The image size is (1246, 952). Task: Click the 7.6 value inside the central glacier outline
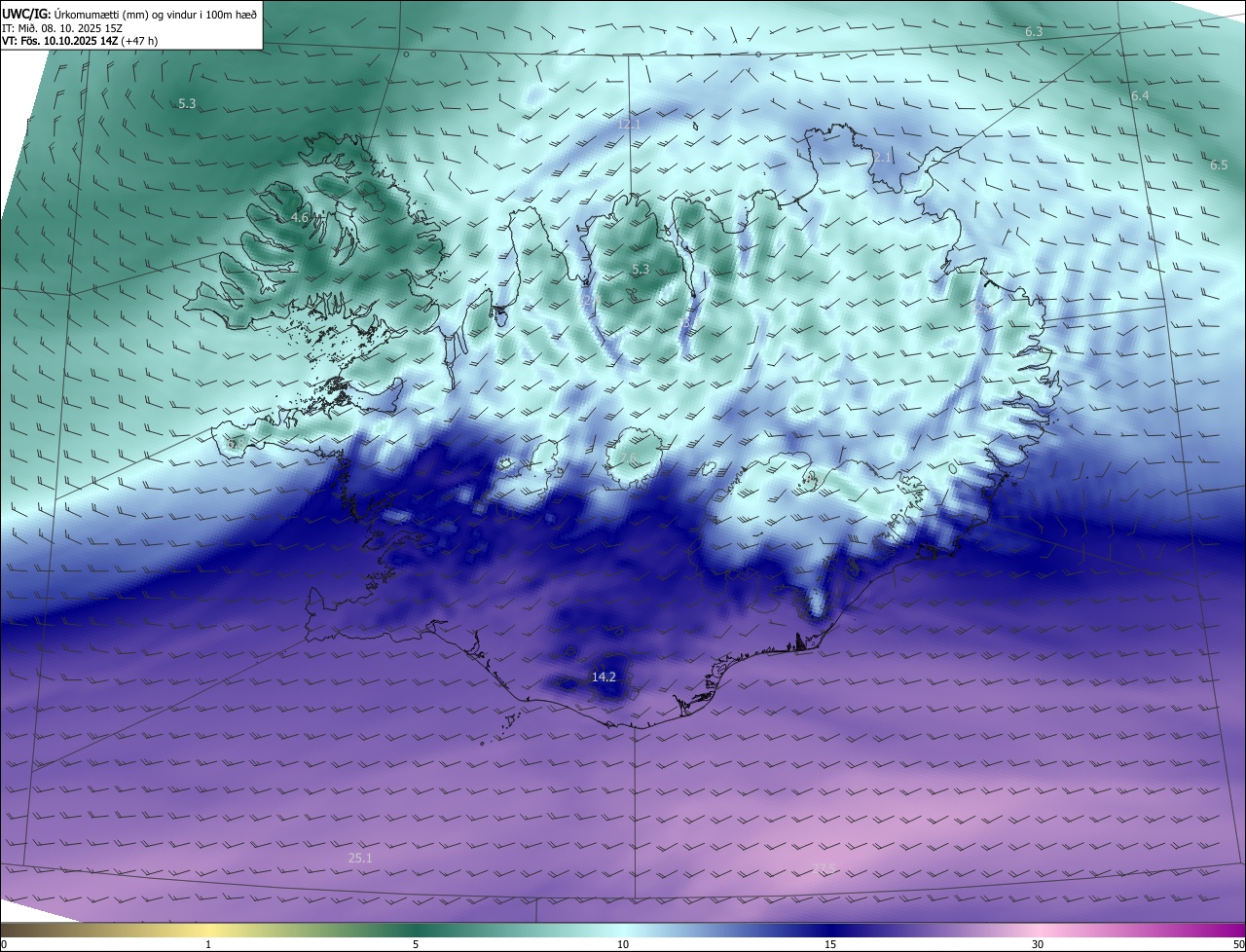(629, 458)
